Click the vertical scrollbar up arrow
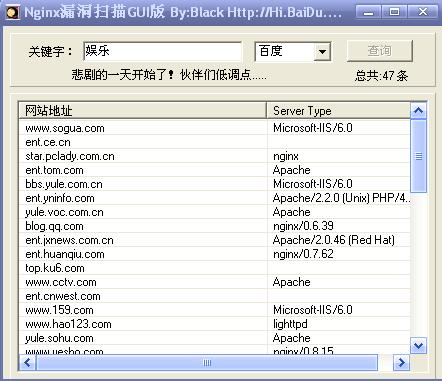 [418, 111]
